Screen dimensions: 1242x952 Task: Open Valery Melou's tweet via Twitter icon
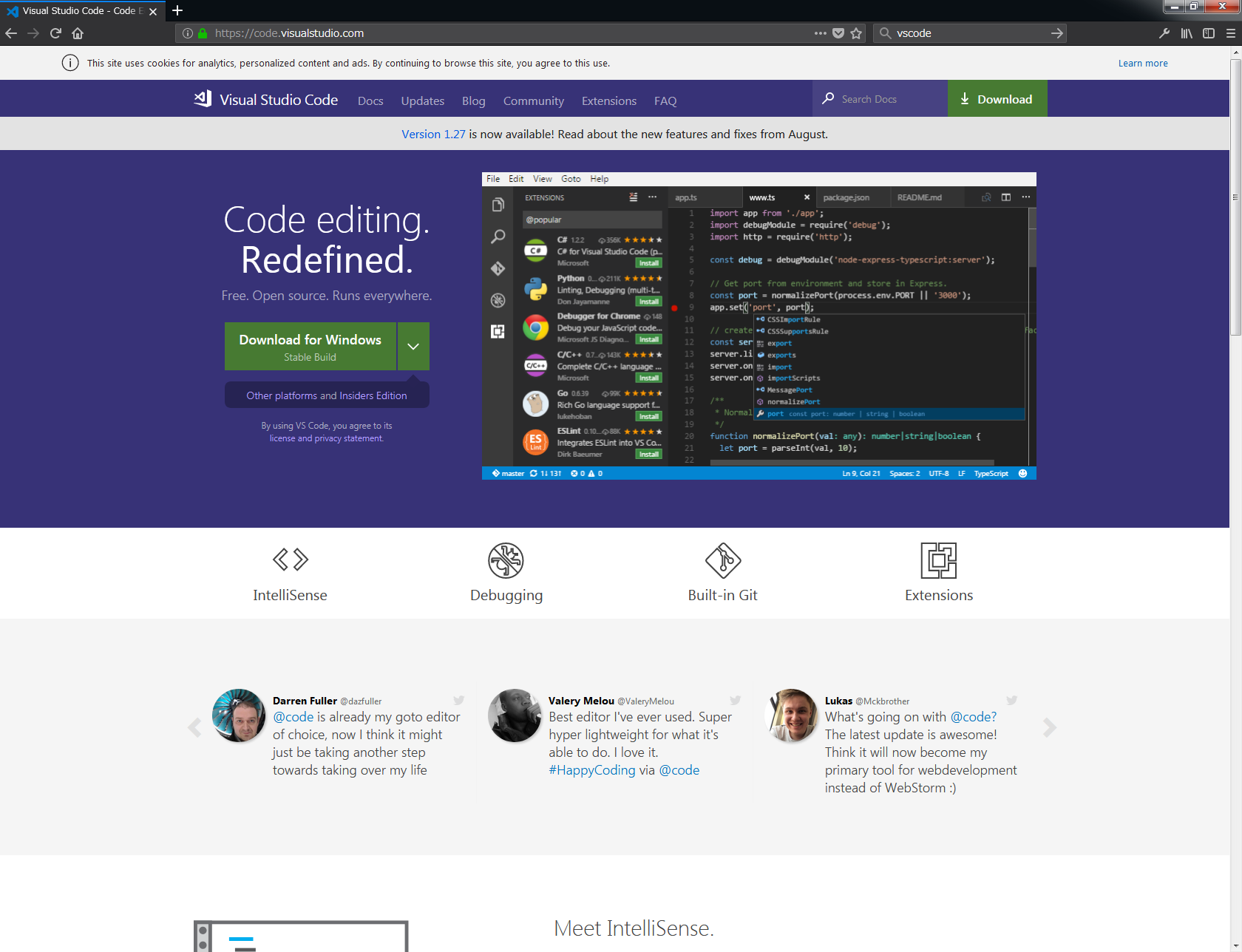tap(735, 700)
